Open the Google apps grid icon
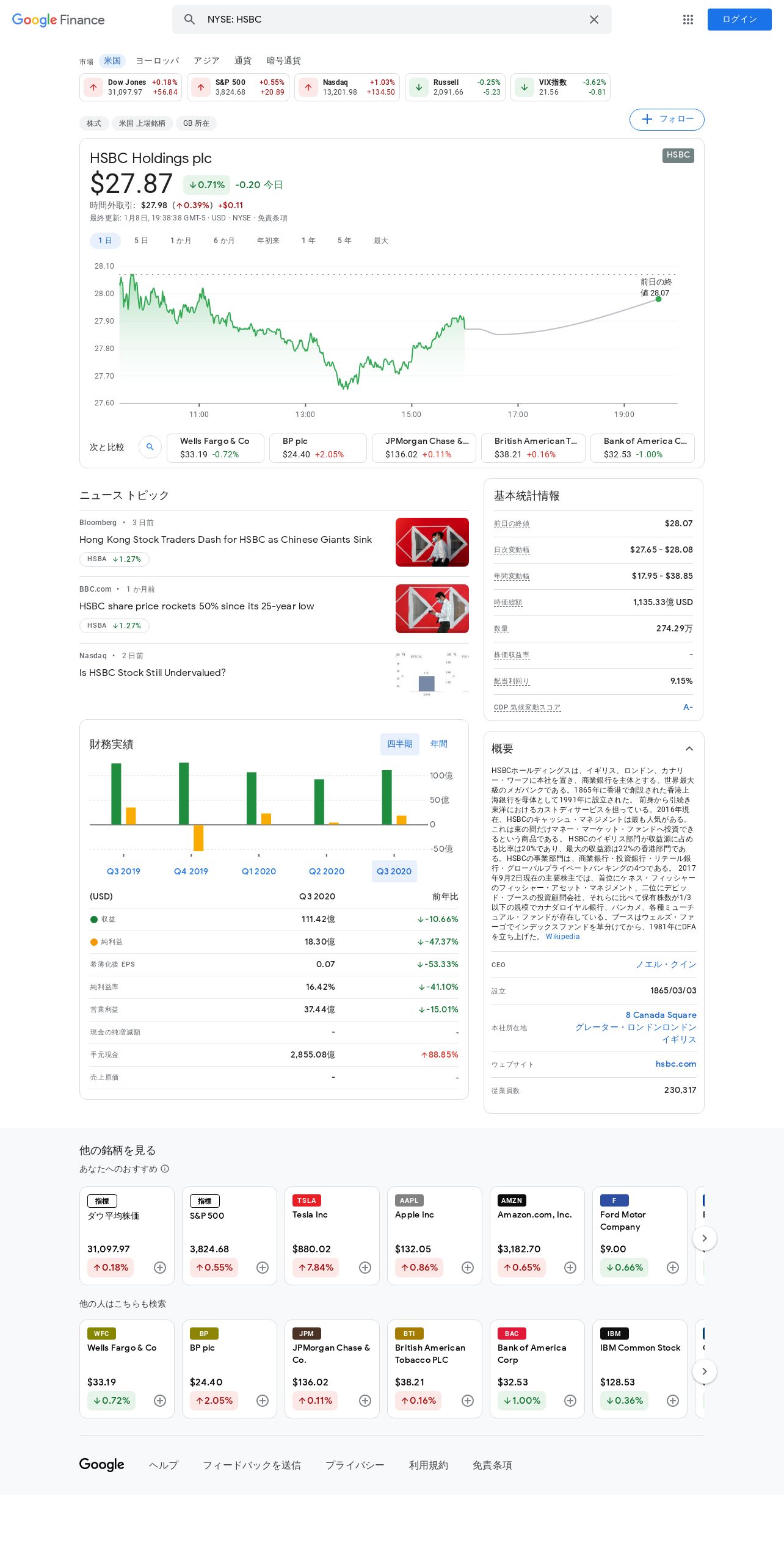This screenshot has width=784, height=1568. click(688, 20)
